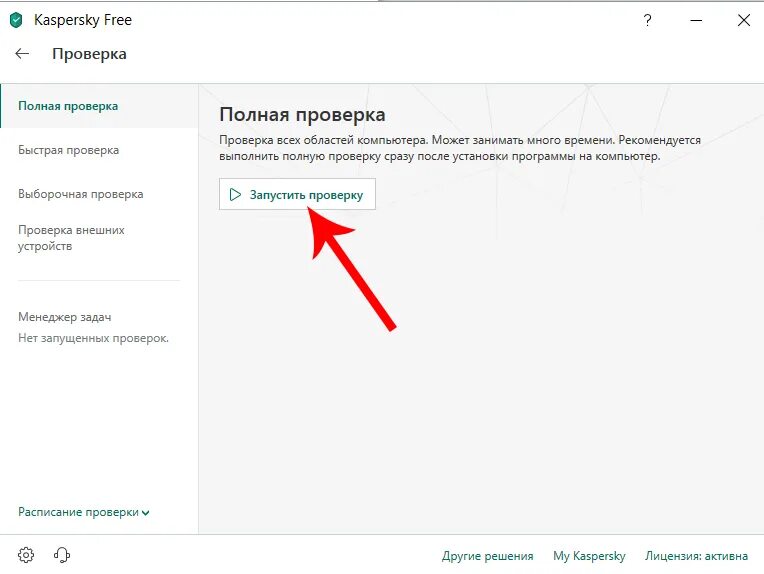This screenshot has width=764, height=574.
Task: Open help via the question mark icon
Action: [x=647, y=20]
